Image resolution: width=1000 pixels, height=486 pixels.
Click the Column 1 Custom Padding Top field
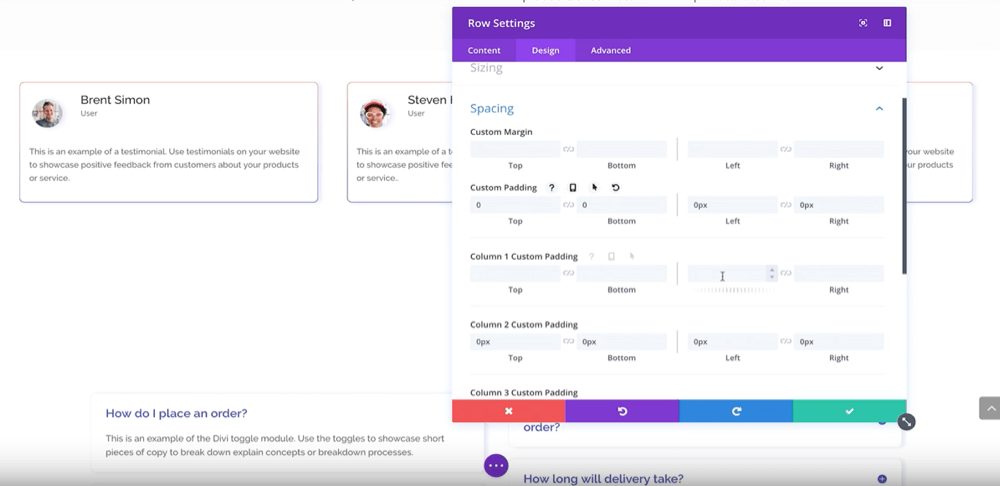tap(515, 273)
